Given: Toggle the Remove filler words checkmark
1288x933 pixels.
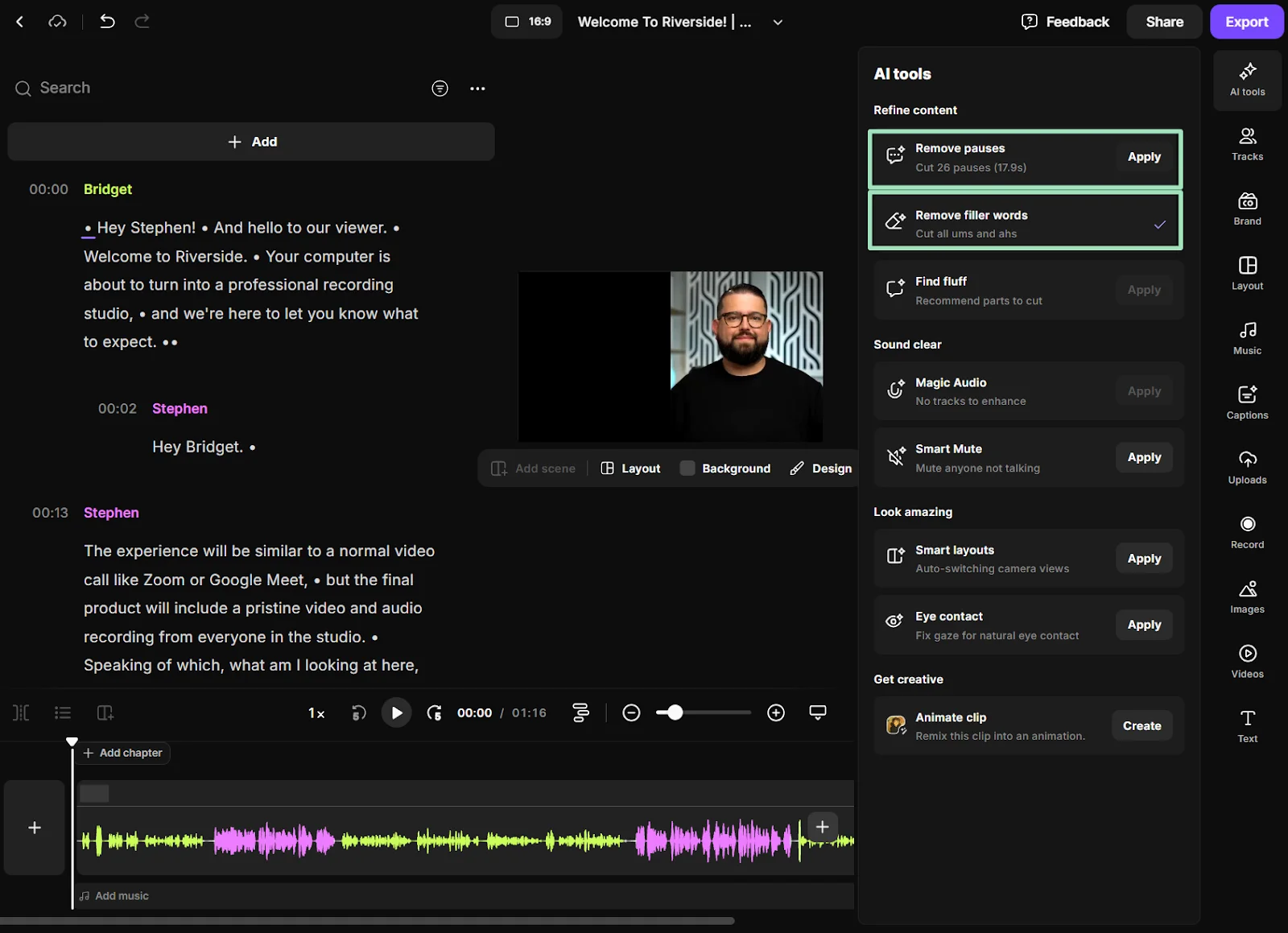Looking at the screenshot, I should coord(1159,225).
